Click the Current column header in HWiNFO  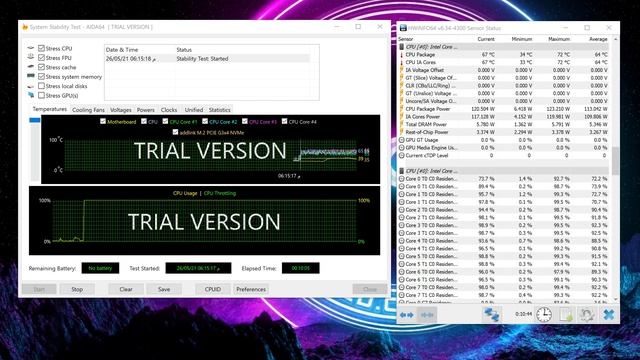[486, 39]
